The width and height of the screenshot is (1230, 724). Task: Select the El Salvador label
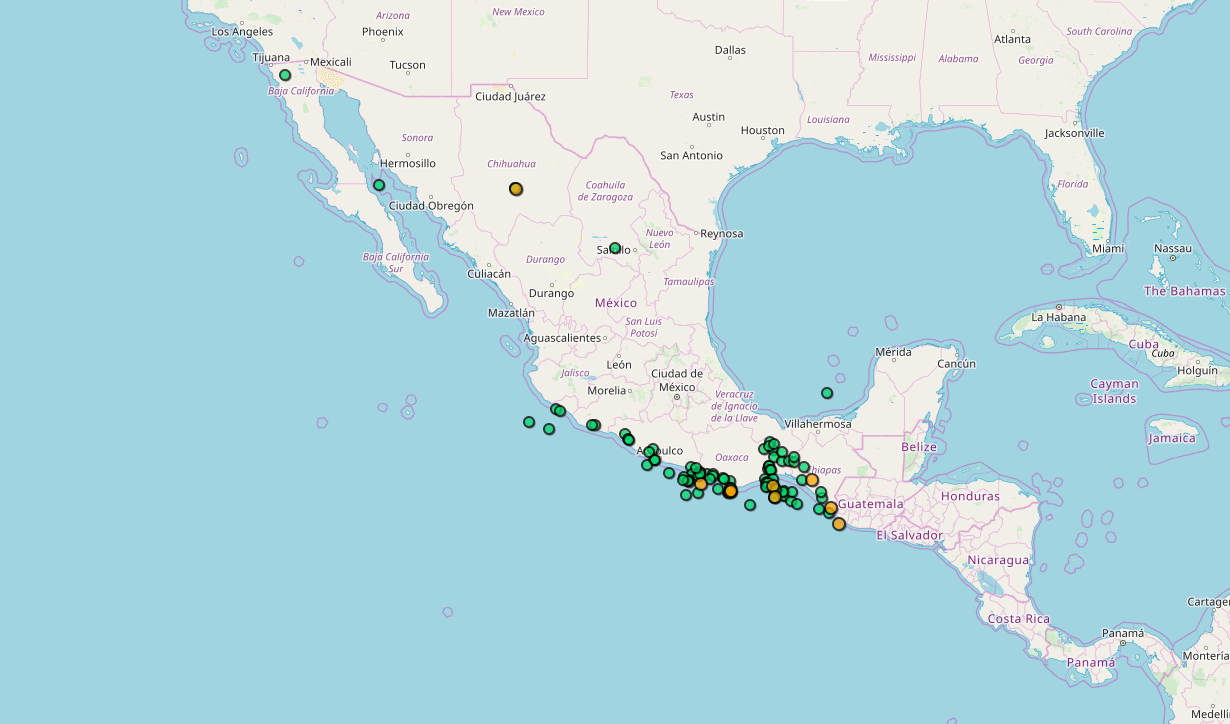pyautogui.click(x=909, y=535)
